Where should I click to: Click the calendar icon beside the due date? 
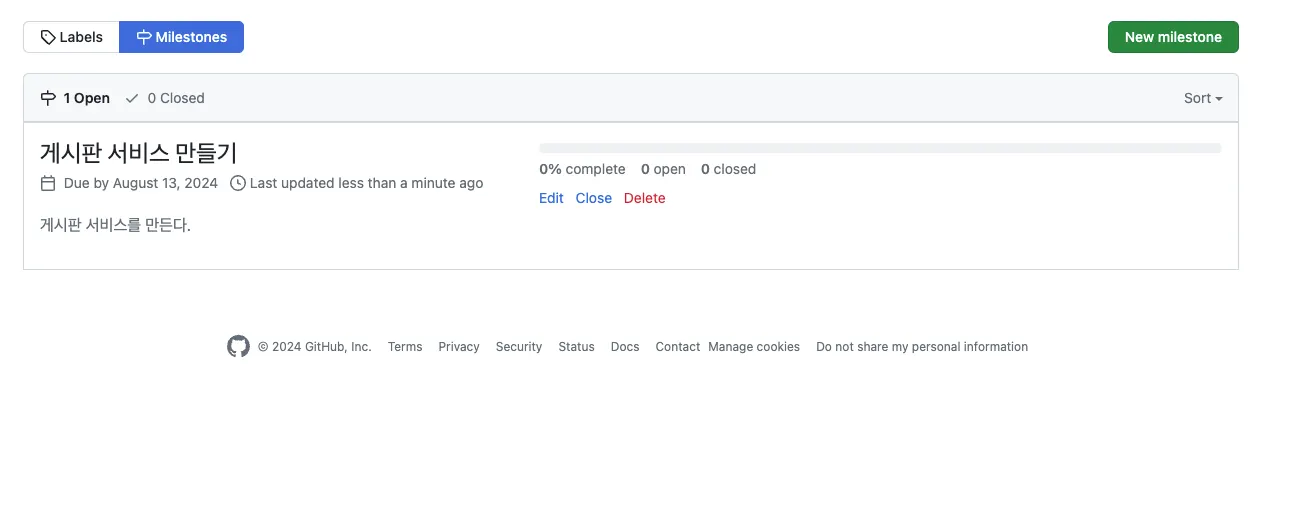coord(48,183)
